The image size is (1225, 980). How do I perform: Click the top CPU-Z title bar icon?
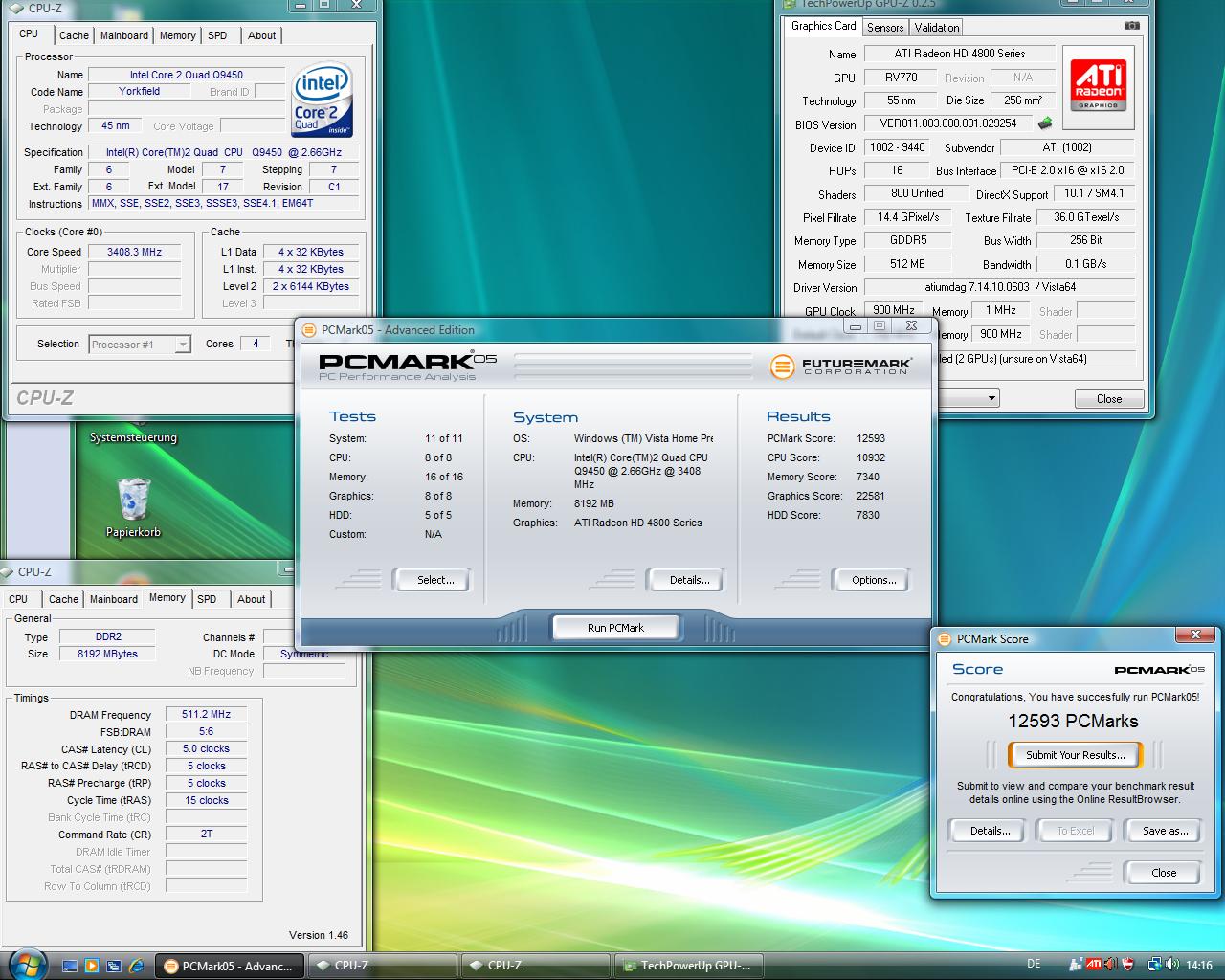coord(16,8)
